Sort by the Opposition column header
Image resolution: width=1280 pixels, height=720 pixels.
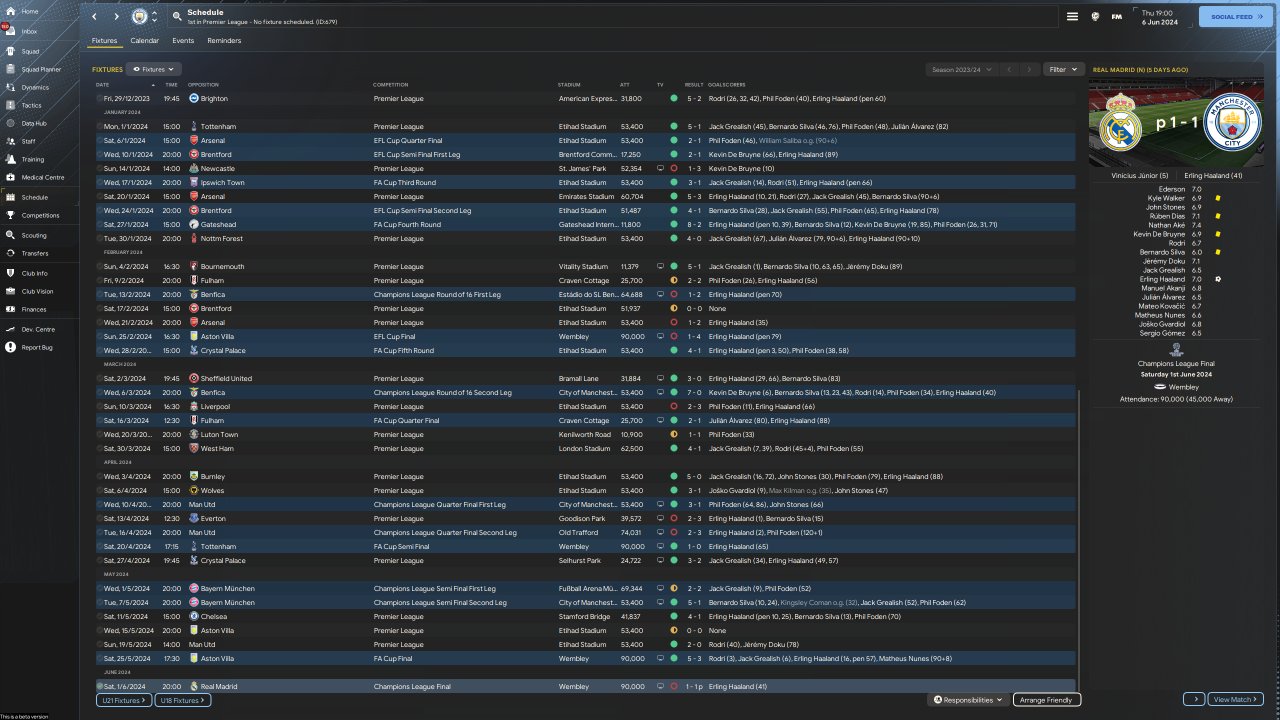click(x=203, y=85)
